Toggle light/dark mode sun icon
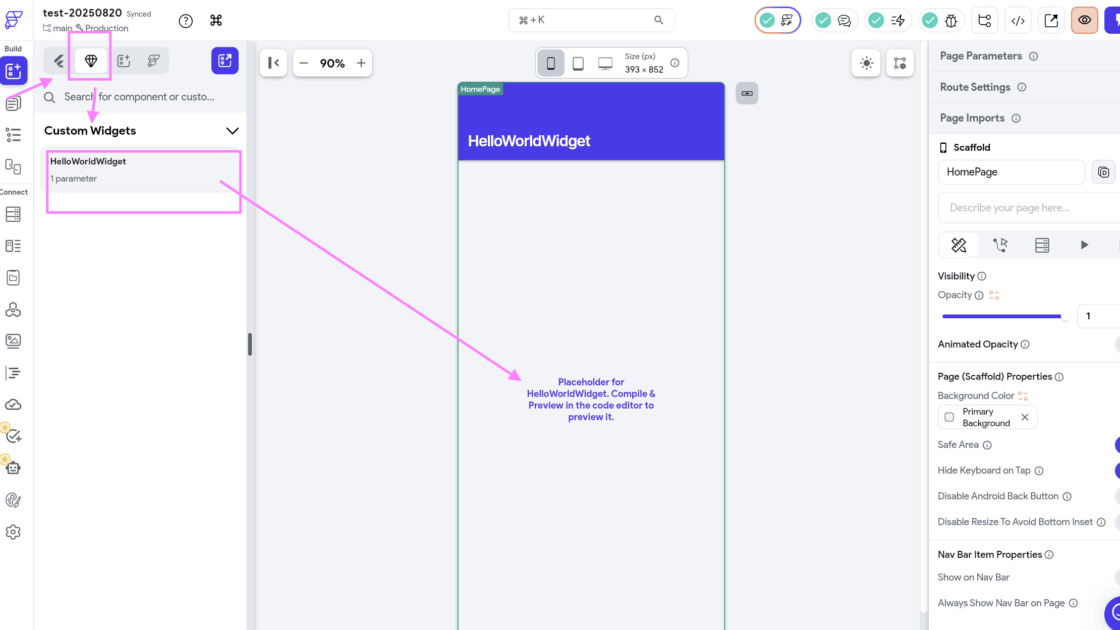 click(866, 63)
